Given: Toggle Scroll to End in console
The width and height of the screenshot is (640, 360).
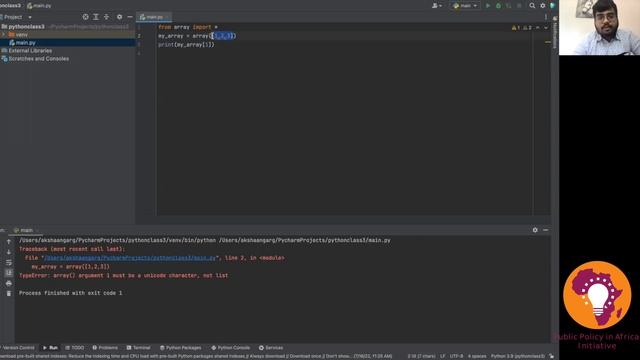Looking at the screenshot, I should pyautogui.click(x=9, y=273).
